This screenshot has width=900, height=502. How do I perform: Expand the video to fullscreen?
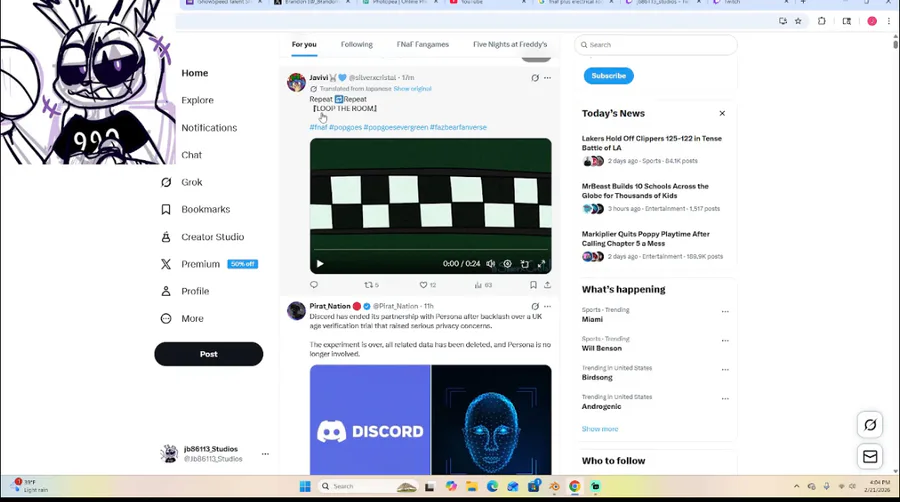tap(541, 264)
